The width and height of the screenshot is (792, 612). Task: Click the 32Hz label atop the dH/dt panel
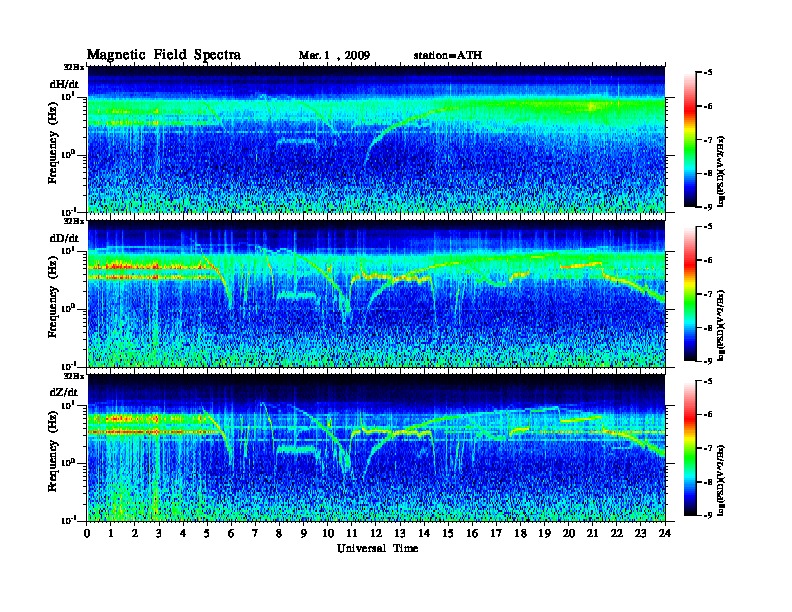[x=73, y=67]
